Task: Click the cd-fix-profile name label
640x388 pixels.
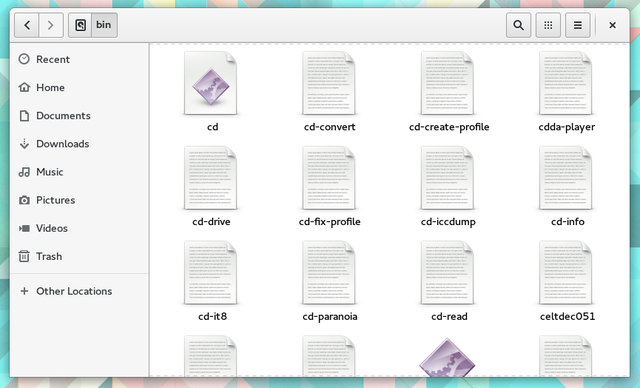Action: click(330, 222)
